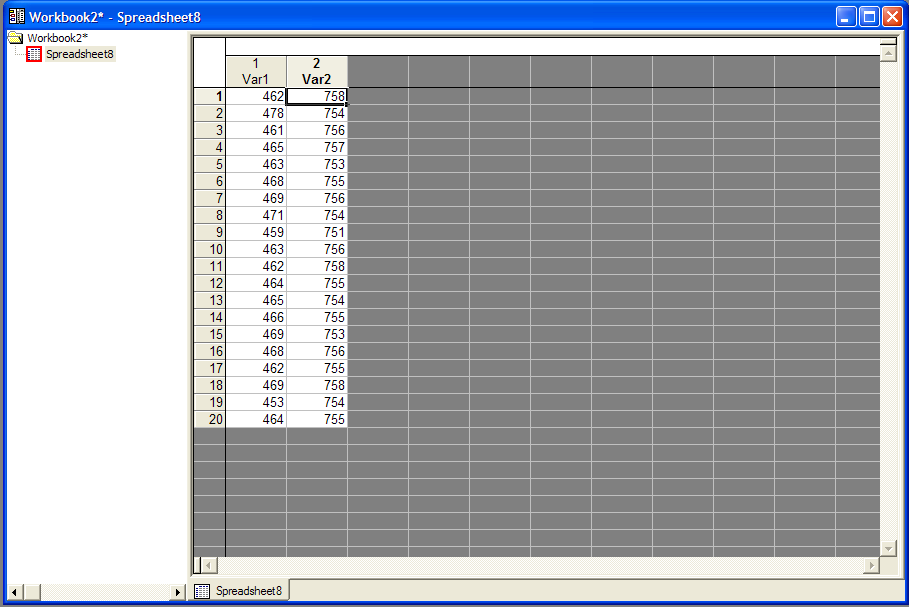This screenshot has height=607, width=909.
Task: Select row header 16
Action: pyautogui.click(x=209, y=351)
